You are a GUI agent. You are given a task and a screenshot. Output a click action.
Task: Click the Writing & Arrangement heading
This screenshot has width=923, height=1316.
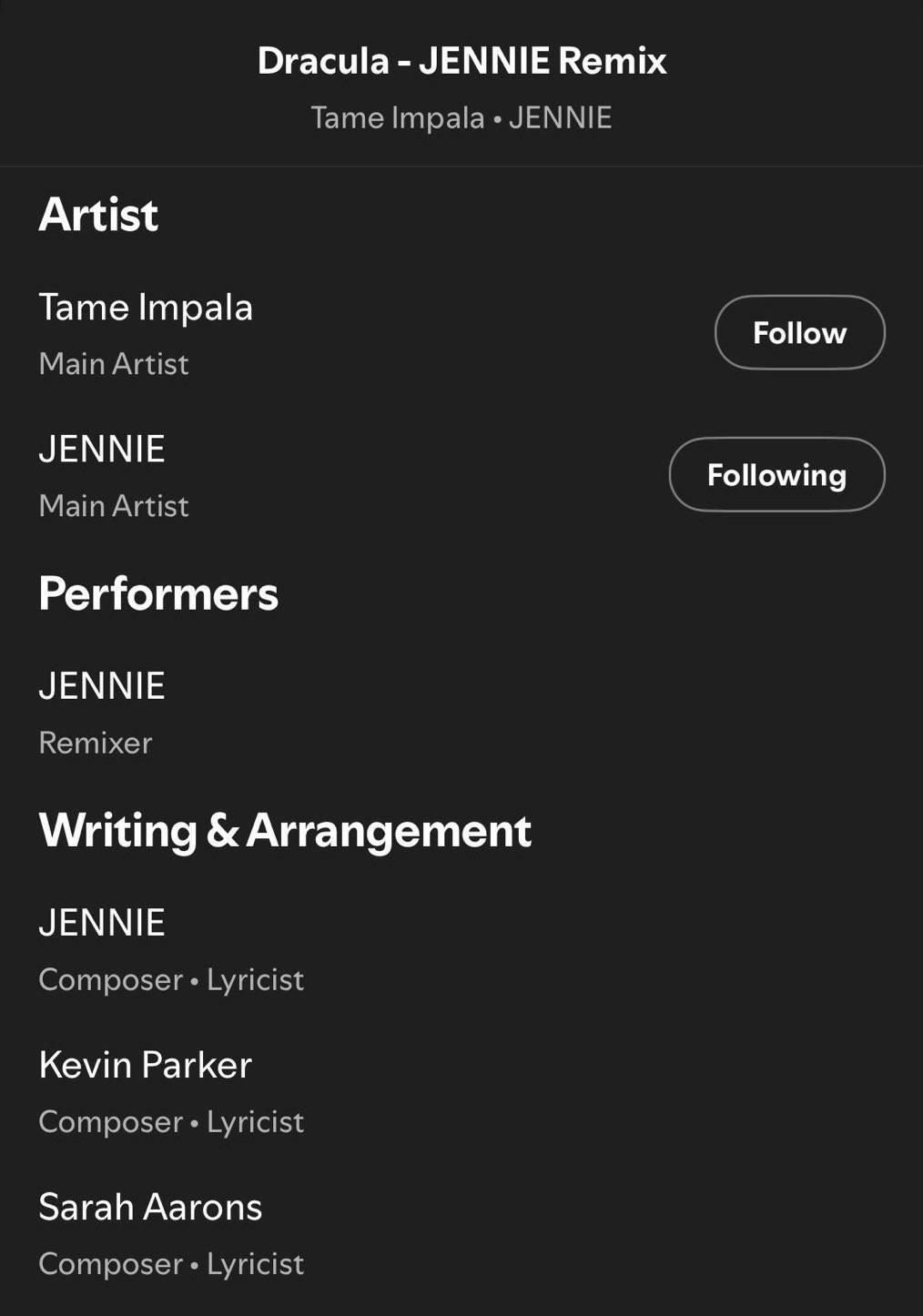tap(285, 830)
